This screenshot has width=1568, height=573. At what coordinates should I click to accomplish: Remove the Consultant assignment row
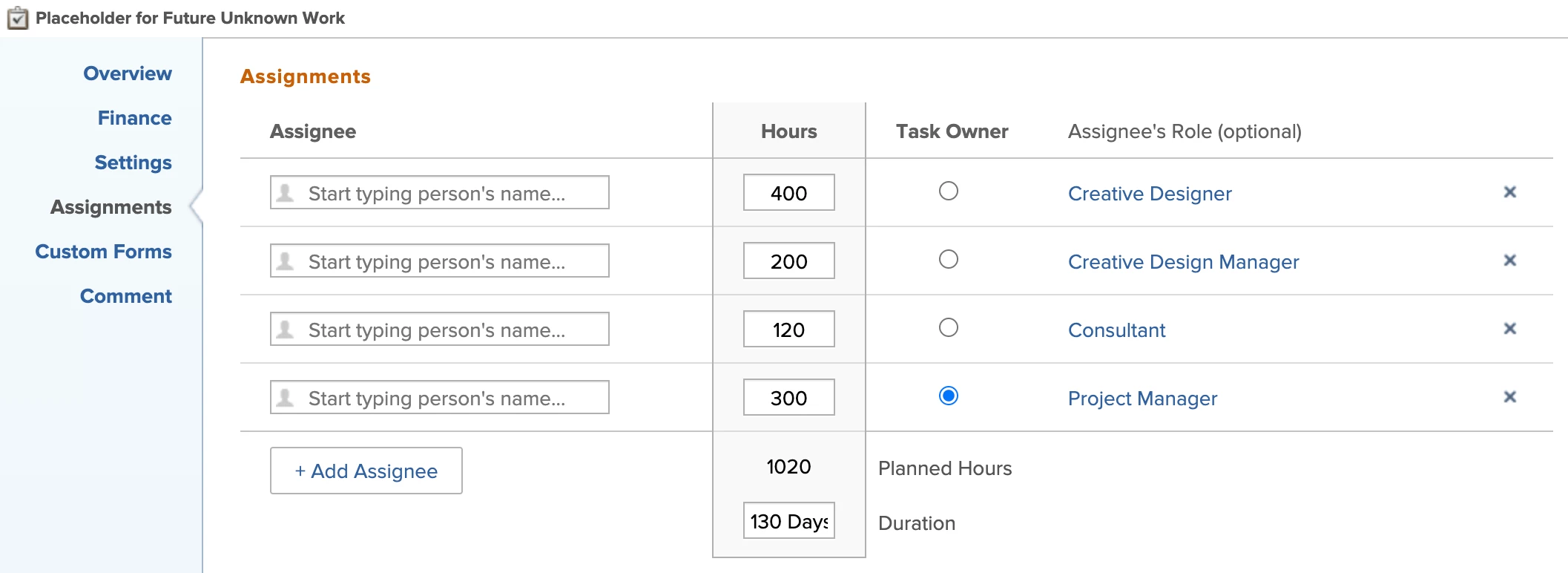(x=1509, y=329)
